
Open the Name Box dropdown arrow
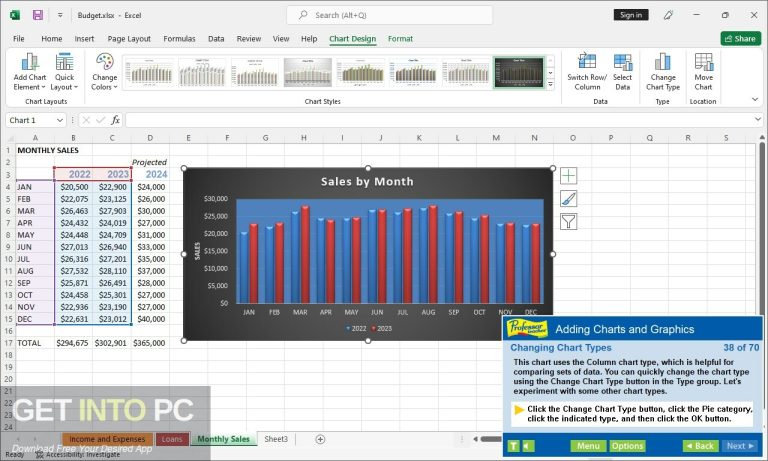[x=60, y=120]
